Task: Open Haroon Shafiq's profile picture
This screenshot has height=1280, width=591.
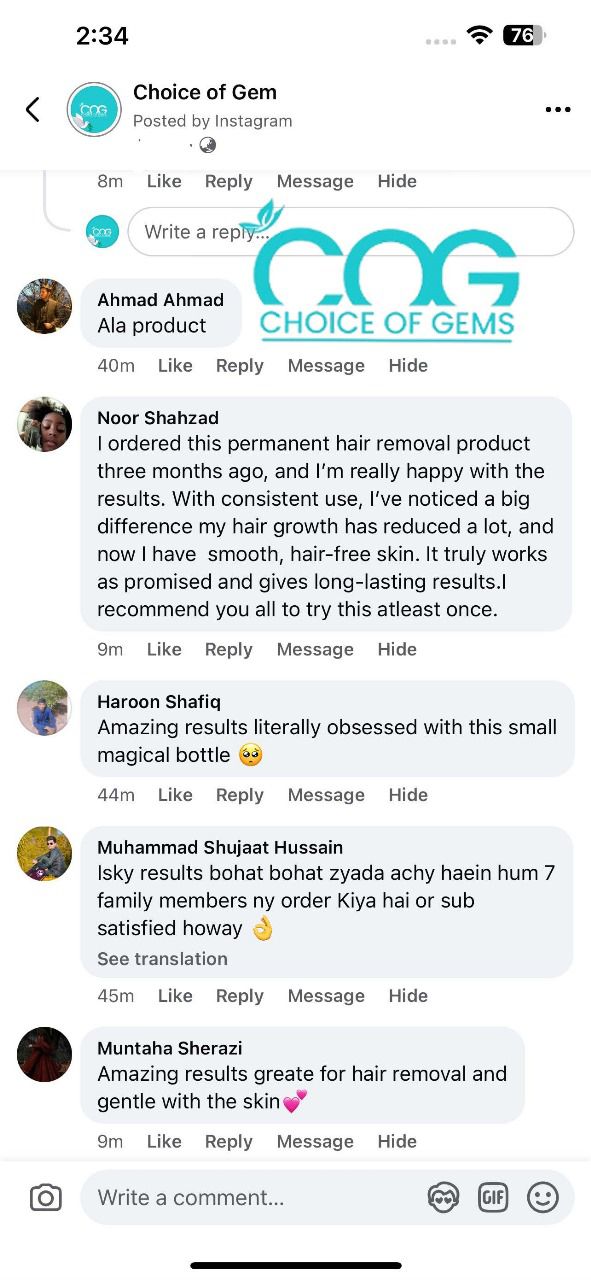Action: (x=44, y=708)
